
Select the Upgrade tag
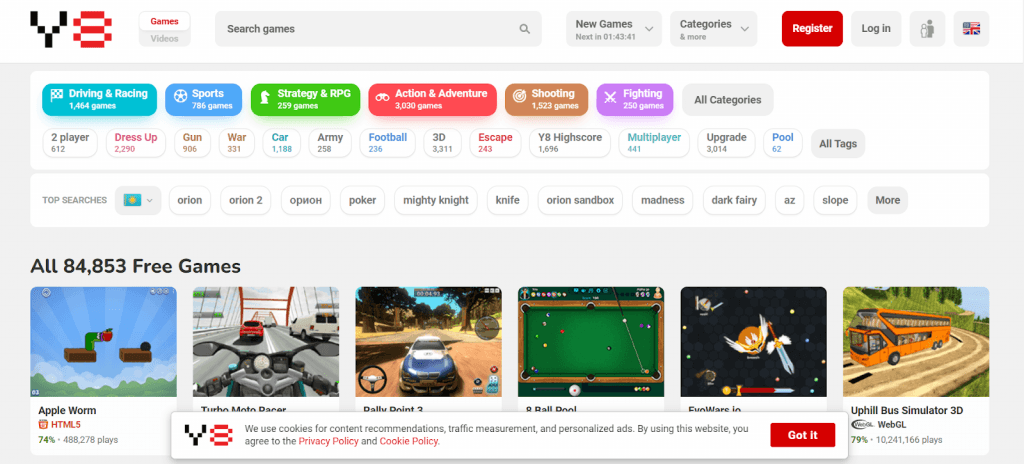click(726, 143)
